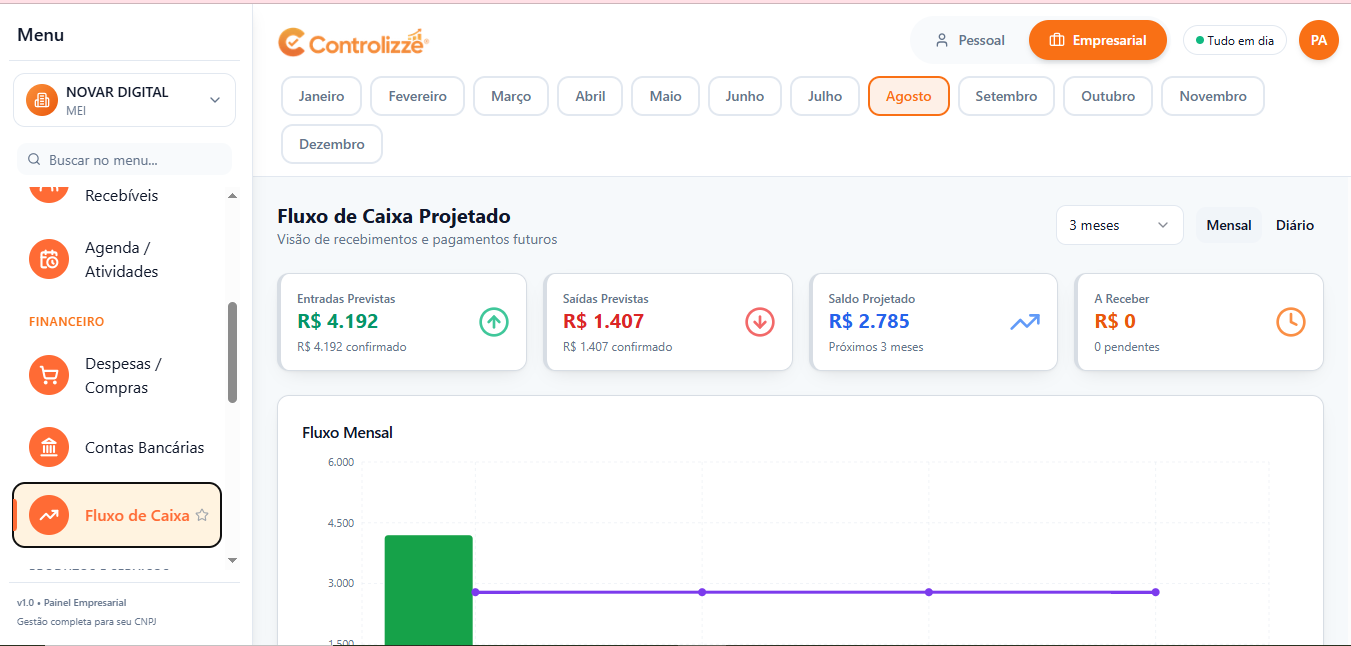Click the Fluxo Mensal chart title
The height and width of the screenshot is (646, 1351).
347,433
